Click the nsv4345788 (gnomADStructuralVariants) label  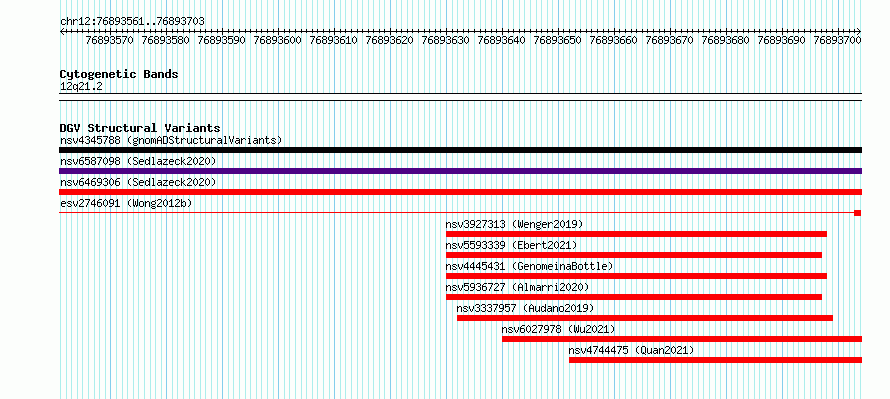click(171, 140)
